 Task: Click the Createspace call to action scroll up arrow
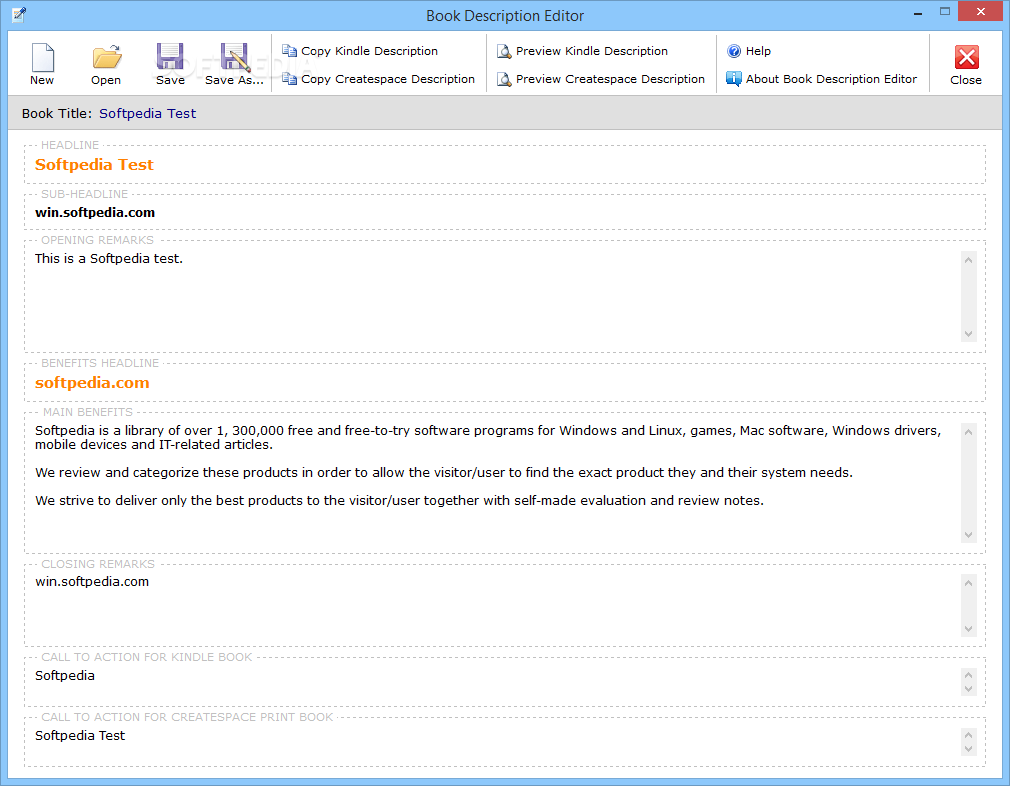click(968, 735)
